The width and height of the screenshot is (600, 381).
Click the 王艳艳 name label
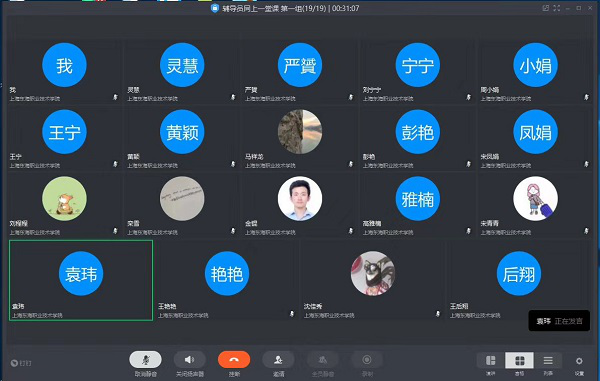tap(167, 306)
